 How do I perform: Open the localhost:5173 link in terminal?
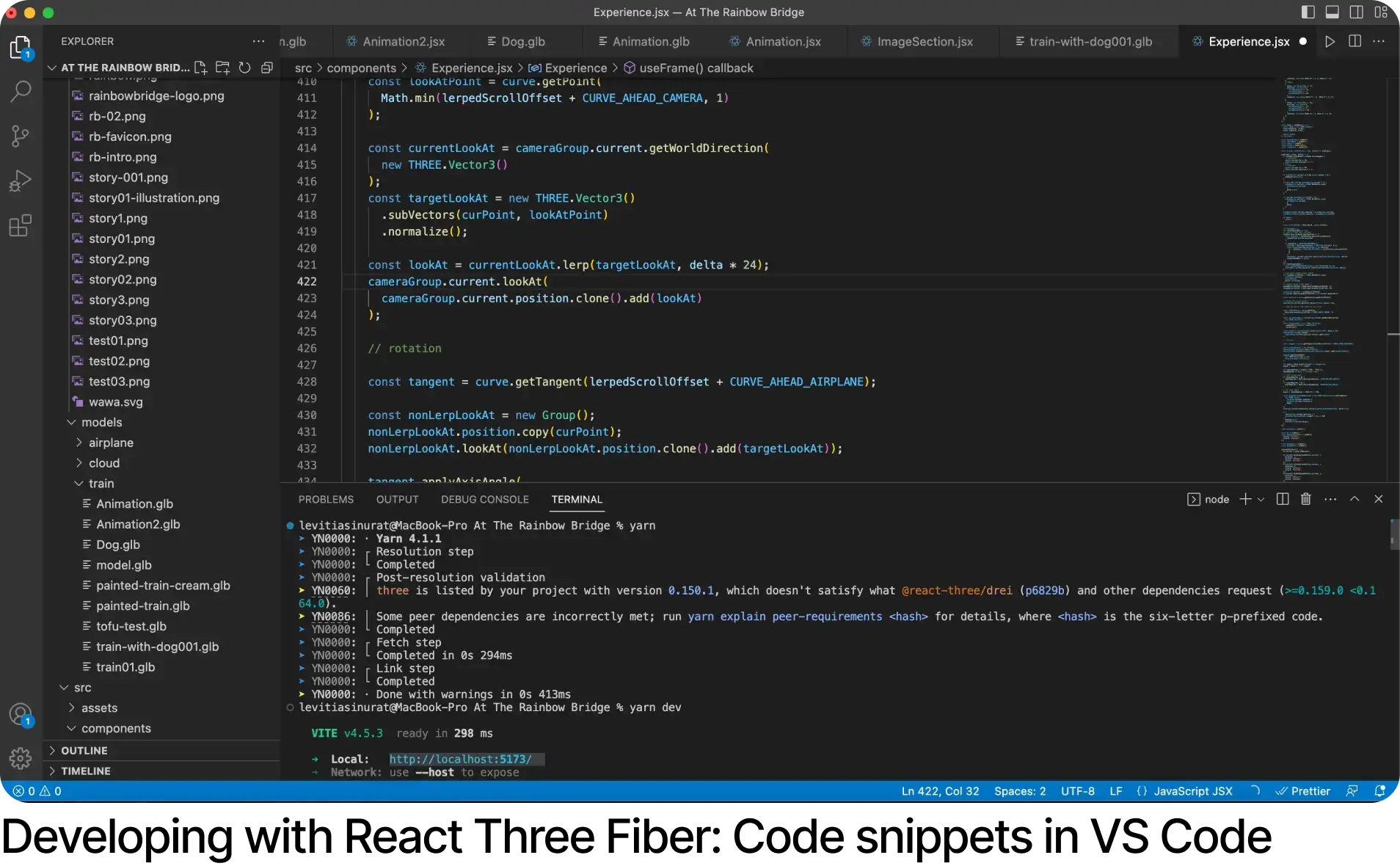pyautogui.click(x=460, y=760)
